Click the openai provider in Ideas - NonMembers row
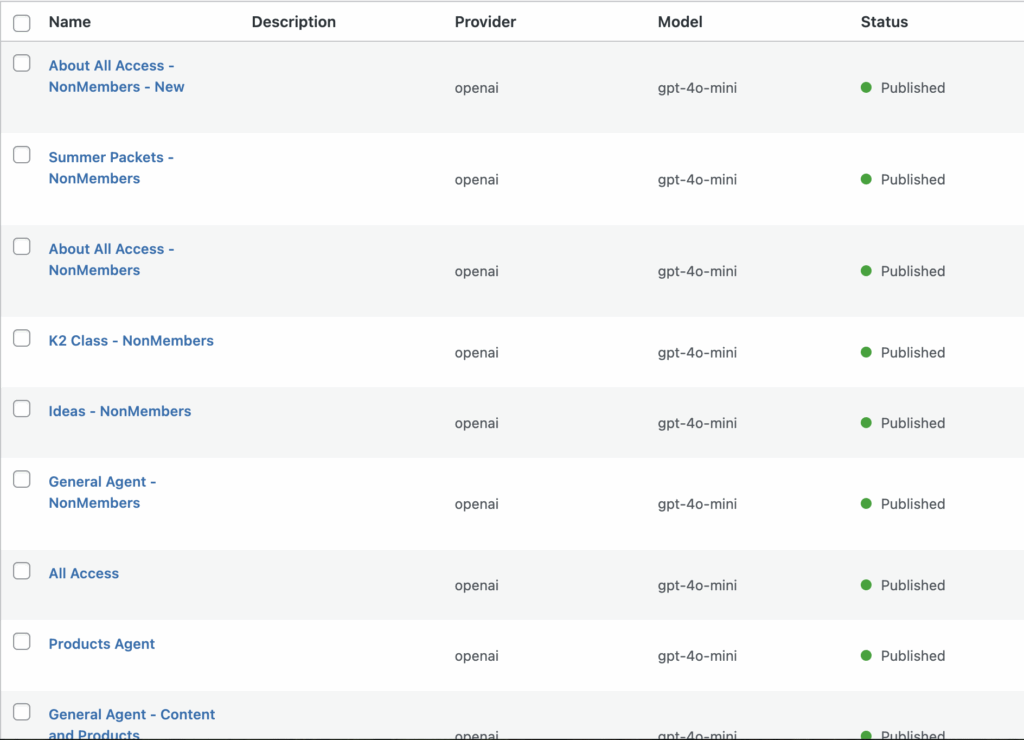 coord(477,423)
